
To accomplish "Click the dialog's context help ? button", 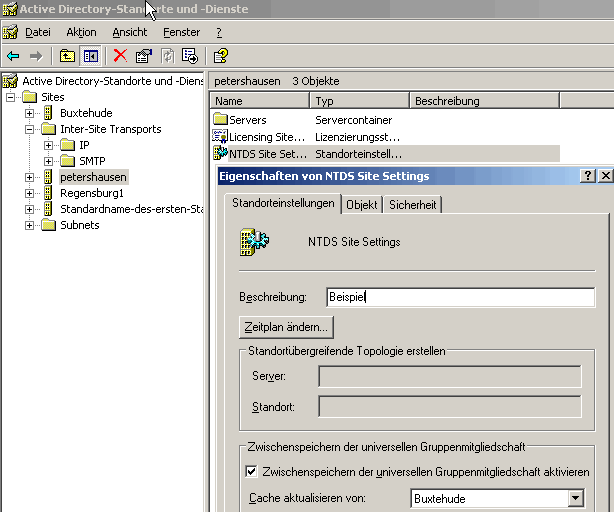I will point(588,176).
